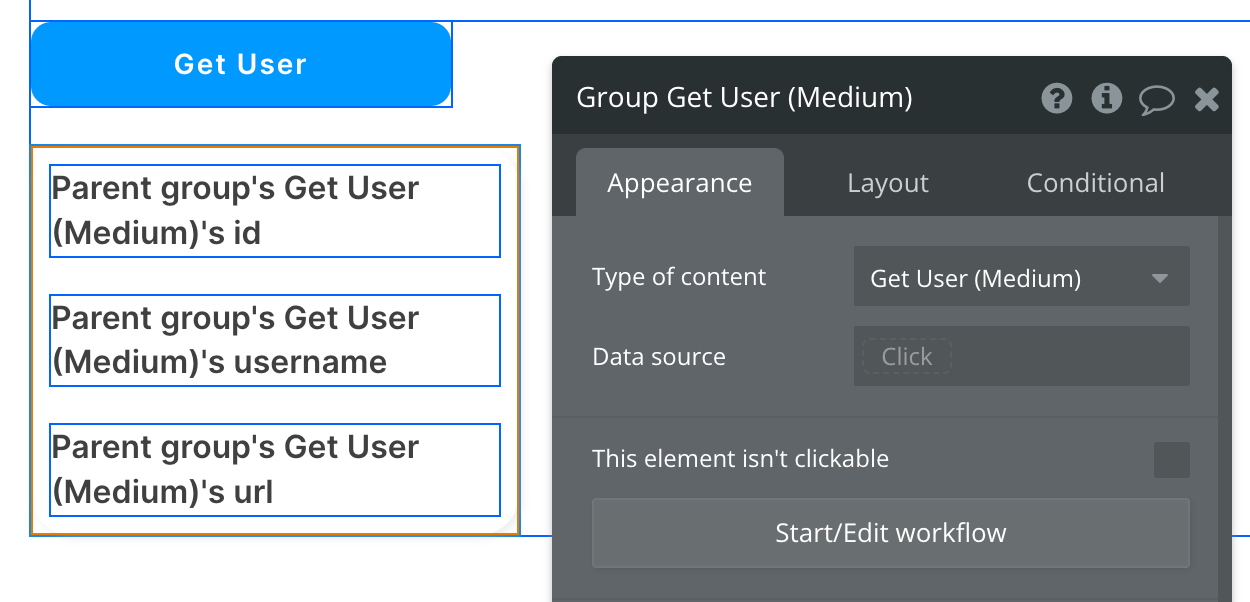The image size is (1250, 602).
Task: Enable "This element isn't clickable" checkbox
Action: point(1171,460)
